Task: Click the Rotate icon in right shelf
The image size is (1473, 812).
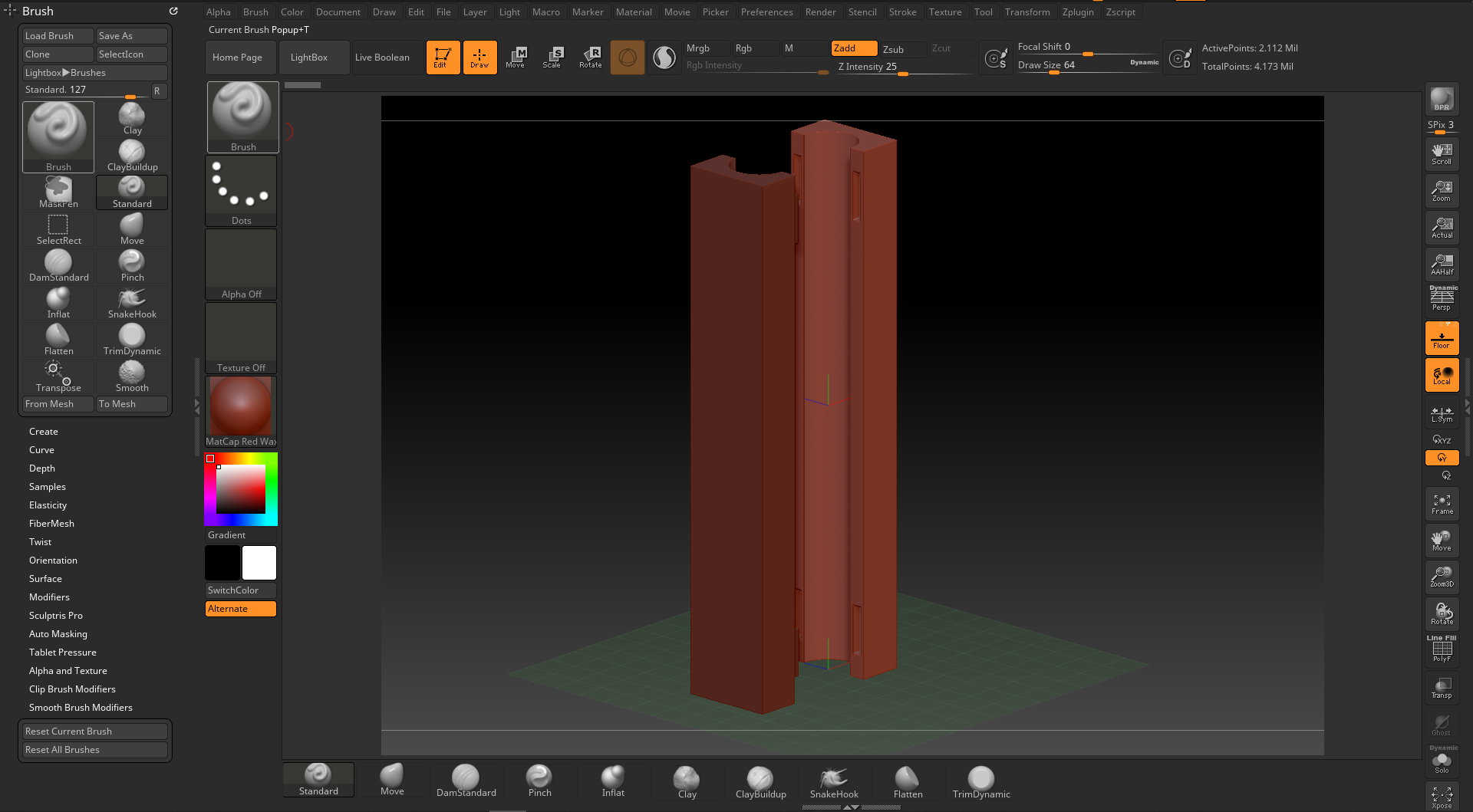Action: pyautogui.click(x=1442, y=613)
